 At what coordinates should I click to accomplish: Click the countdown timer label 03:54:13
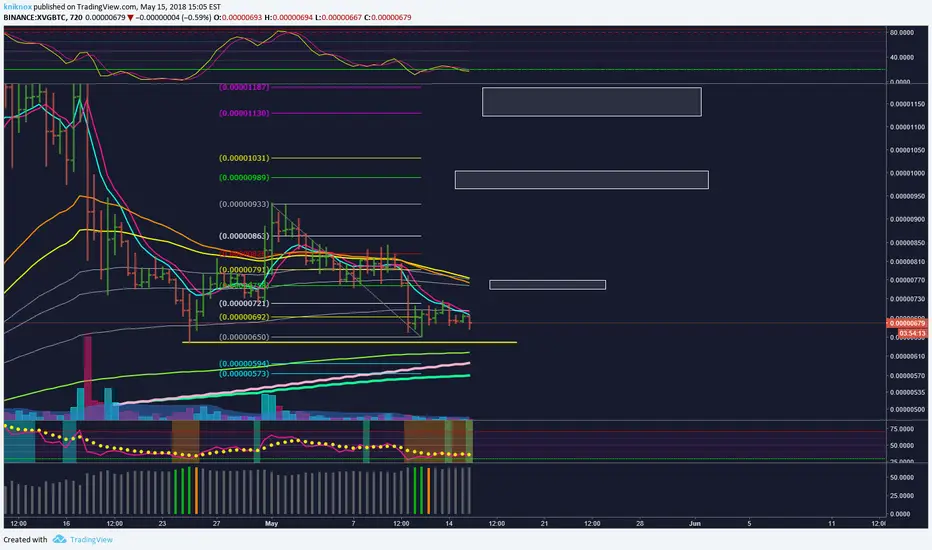[x=912, y=333]
